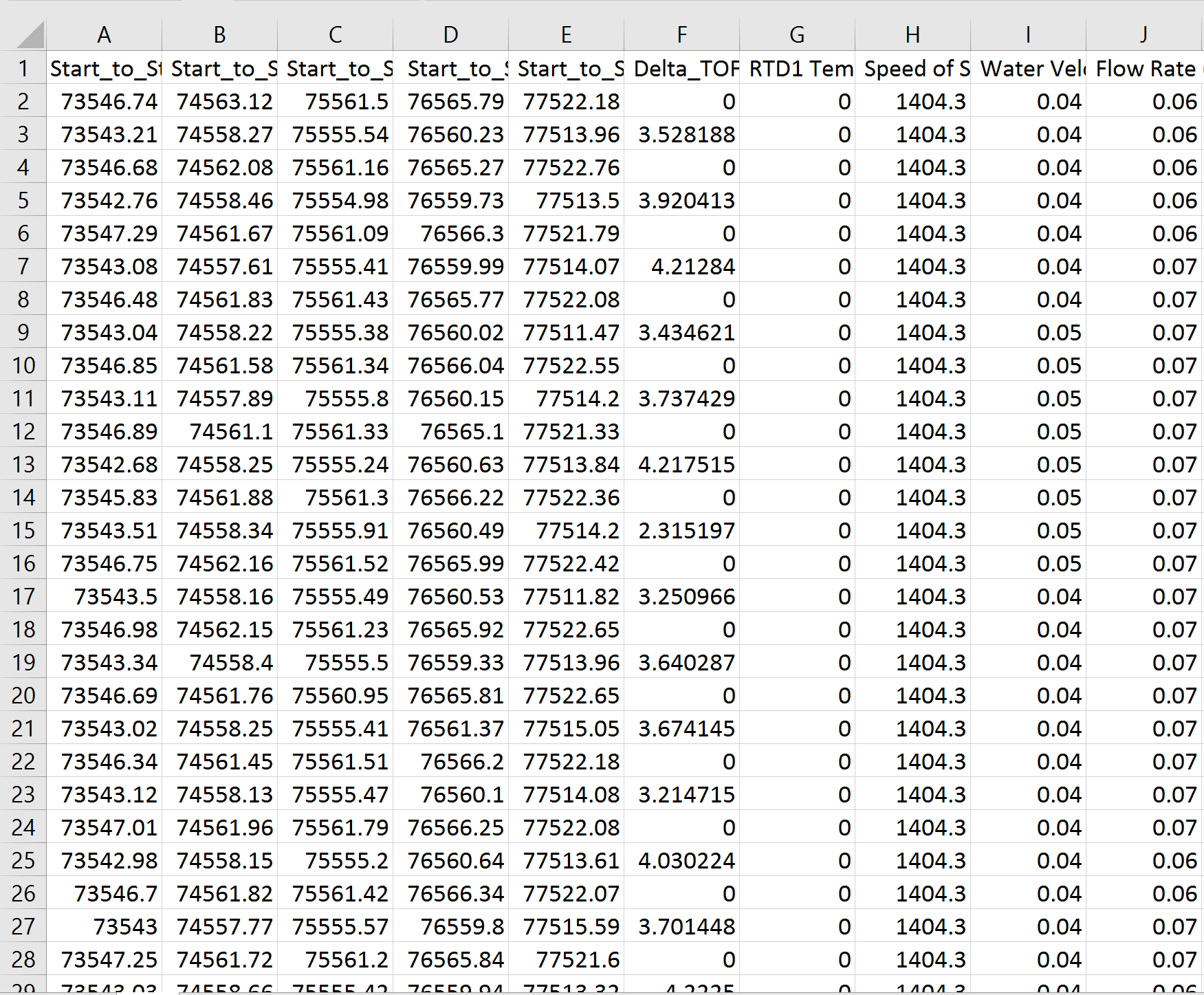Screen dimensions: 1204x995
Task: Click cell H14 with 1404.3
Action: click(x=912, y=497)
